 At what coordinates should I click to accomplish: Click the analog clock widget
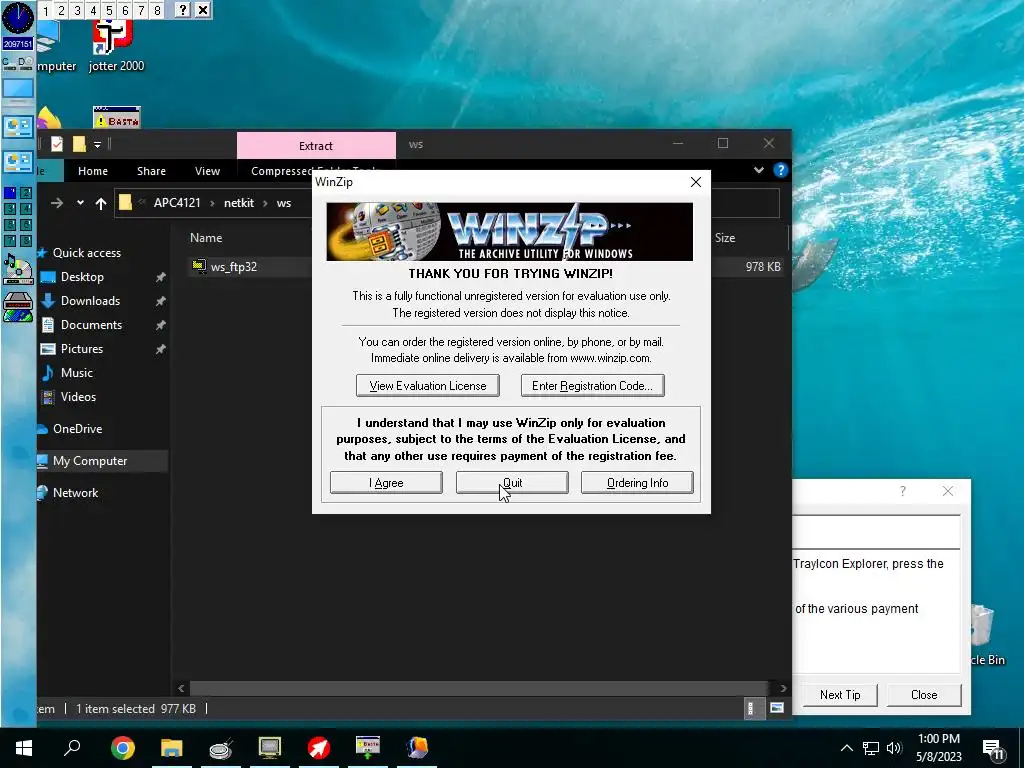18,18
